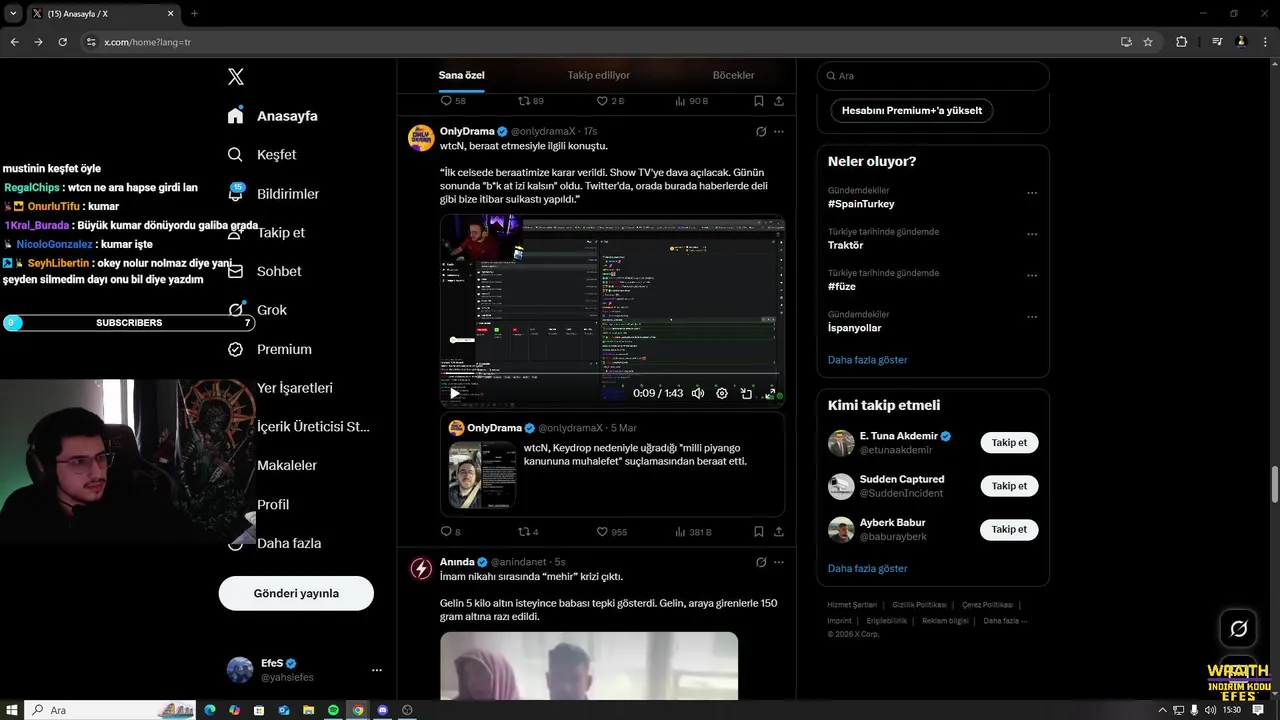The width and height of the screenshot is (1280, 720).
Task: Like the OnlyDrama post with 955 likes
Action: pyautogui.click(x=611, y=532)
